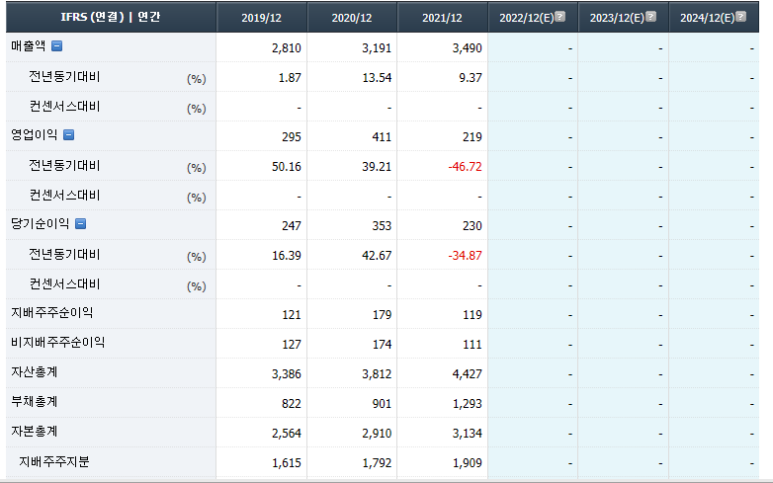Click the 지배주주순이익 row label
Image resolution: width=773 pixels, height=483 pixels.
52,312
